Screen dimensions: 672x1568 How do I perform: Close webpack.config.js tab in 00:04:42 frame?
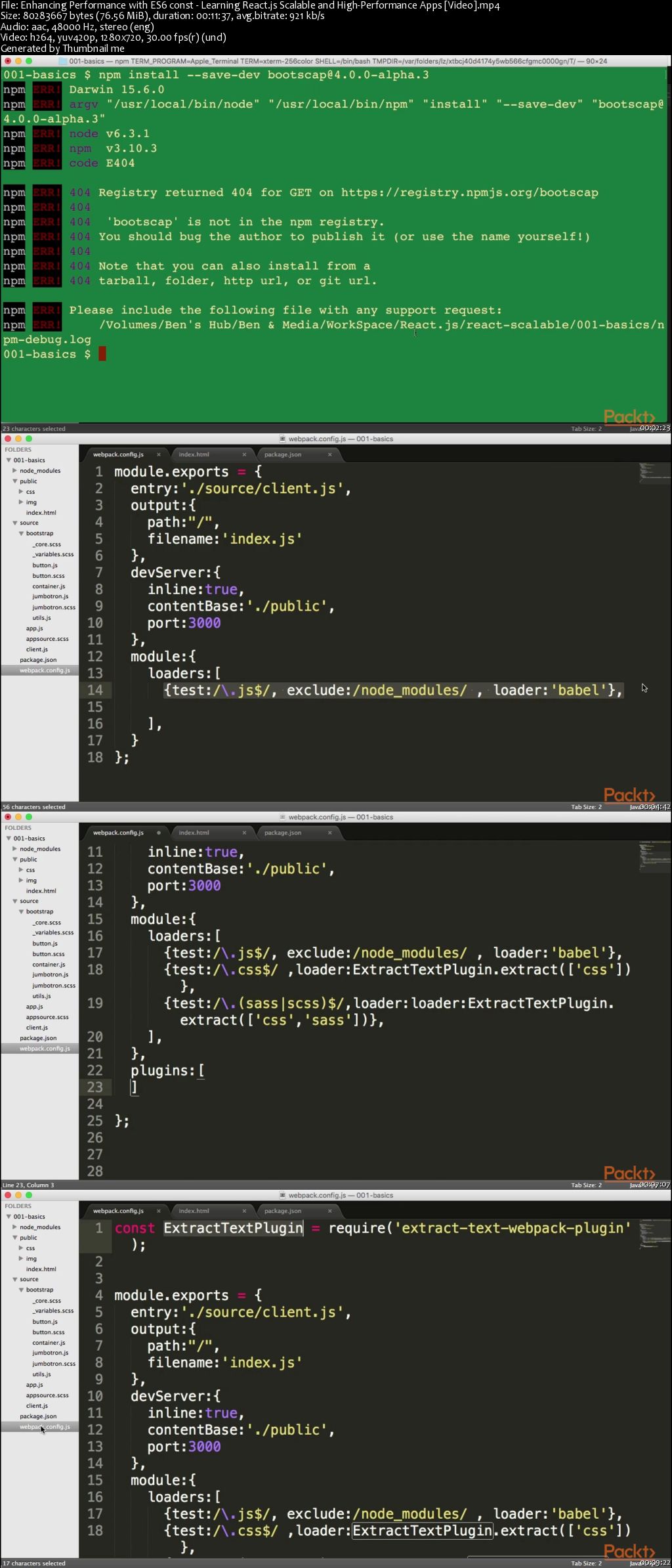(159, 454)
